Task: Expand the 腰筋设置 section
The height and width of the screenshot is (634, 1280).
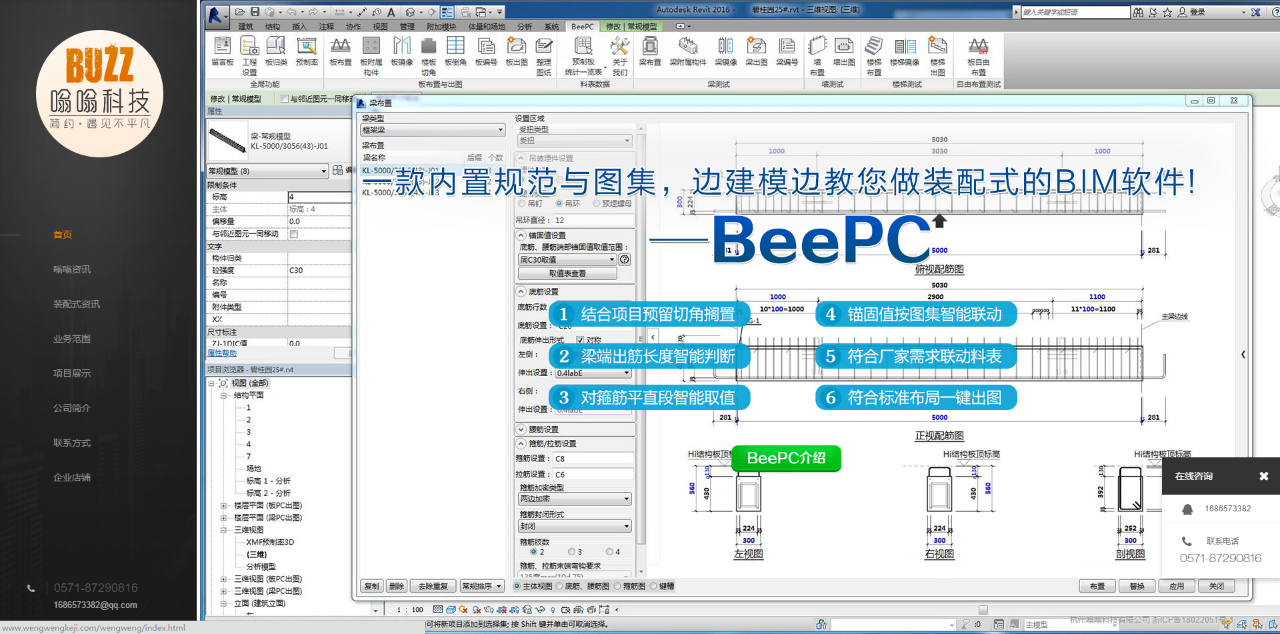Action: [521, 429]
